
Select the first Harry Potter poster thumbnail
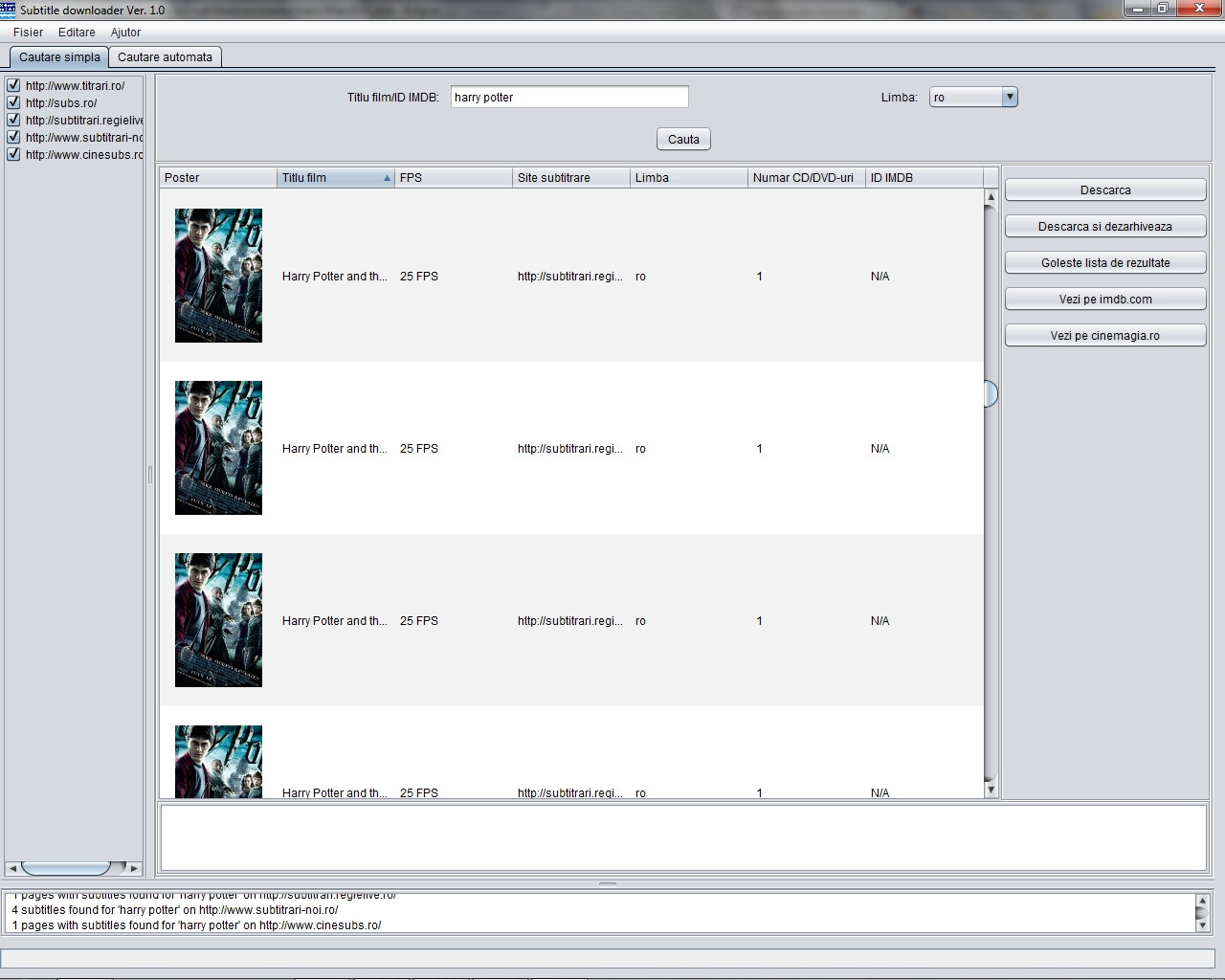click(218, 276)
